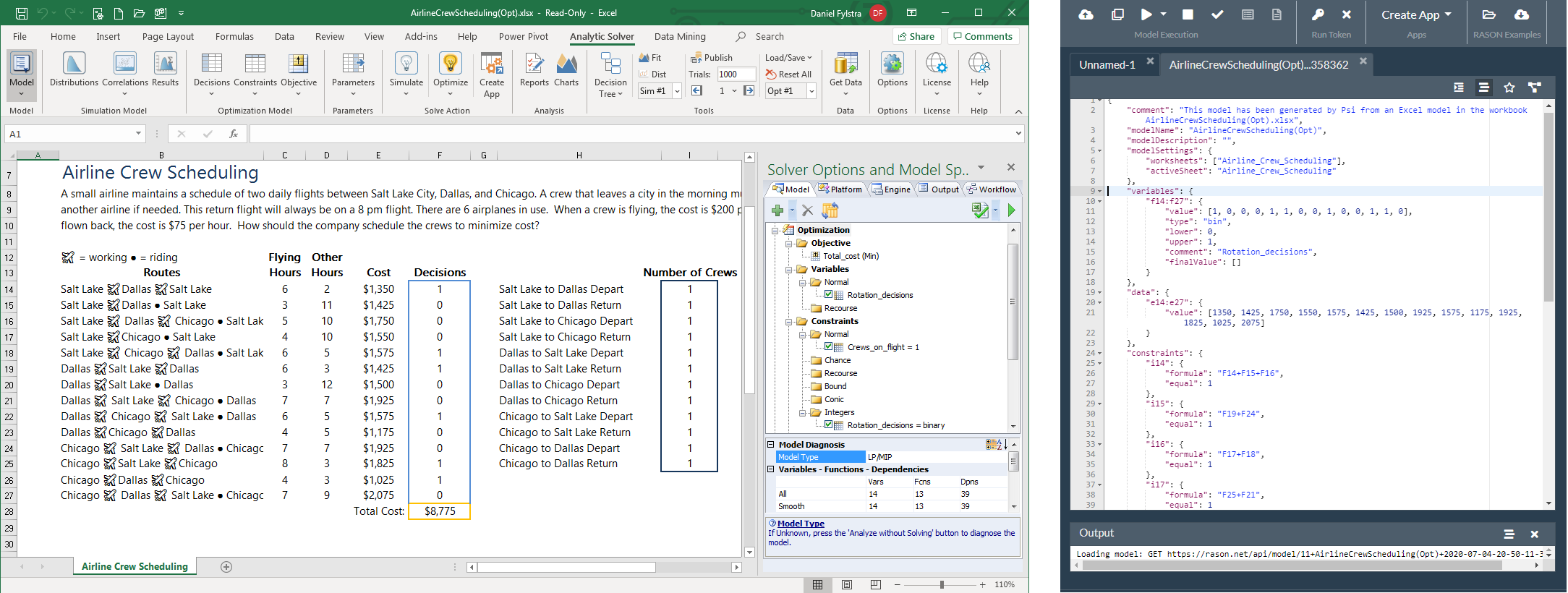Add a new sheet with plus button
The image size is (1568, 593).
(x=226, y=567)
